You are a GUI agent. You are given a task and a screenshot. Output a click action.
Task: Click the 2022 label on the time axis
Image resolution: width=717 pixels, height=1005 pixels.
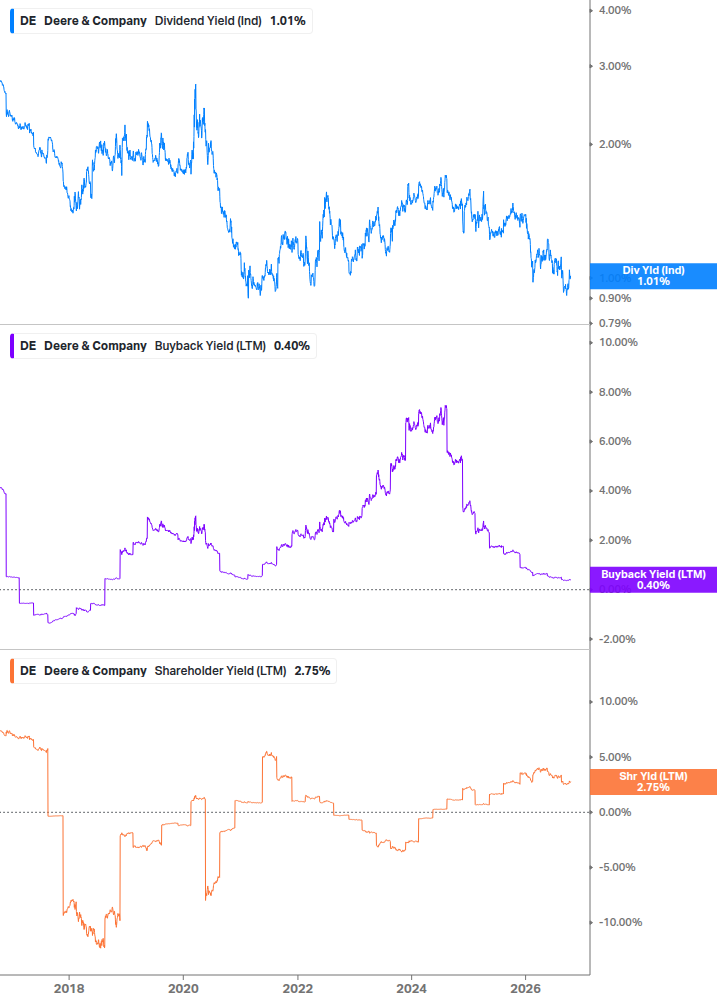click(x=298, y=989)
